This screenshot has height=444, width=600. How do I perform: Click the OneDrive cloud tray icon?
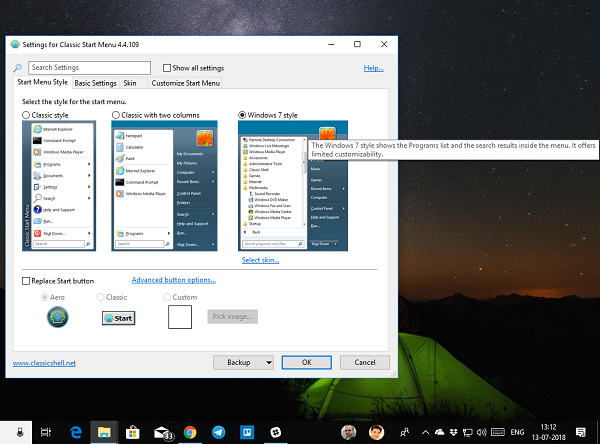pos(440,433)
